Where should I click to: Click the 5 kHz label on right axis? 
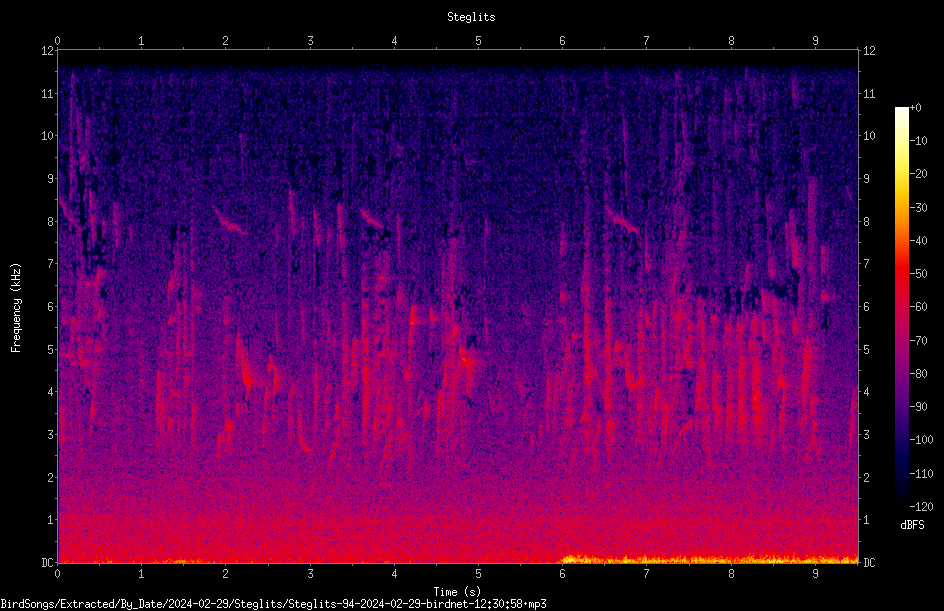[866, 349]
